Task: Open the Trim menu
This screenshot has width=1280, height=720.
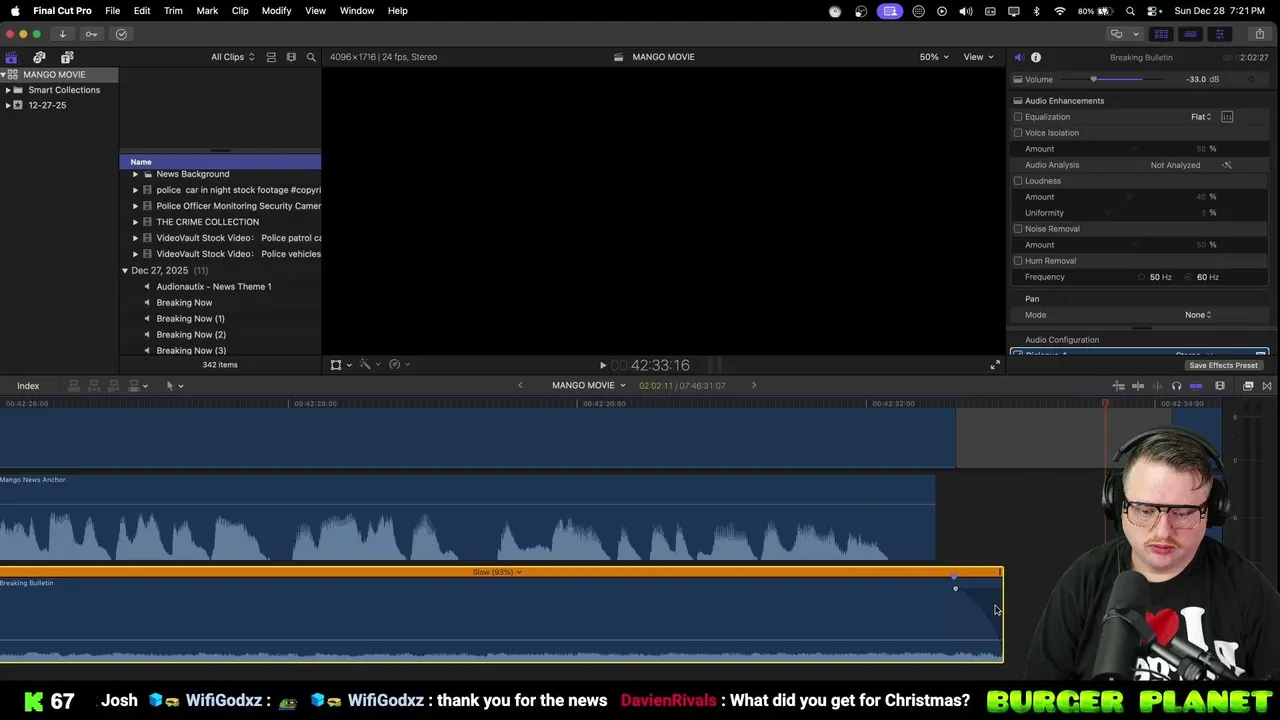Action: coord(173,11)
